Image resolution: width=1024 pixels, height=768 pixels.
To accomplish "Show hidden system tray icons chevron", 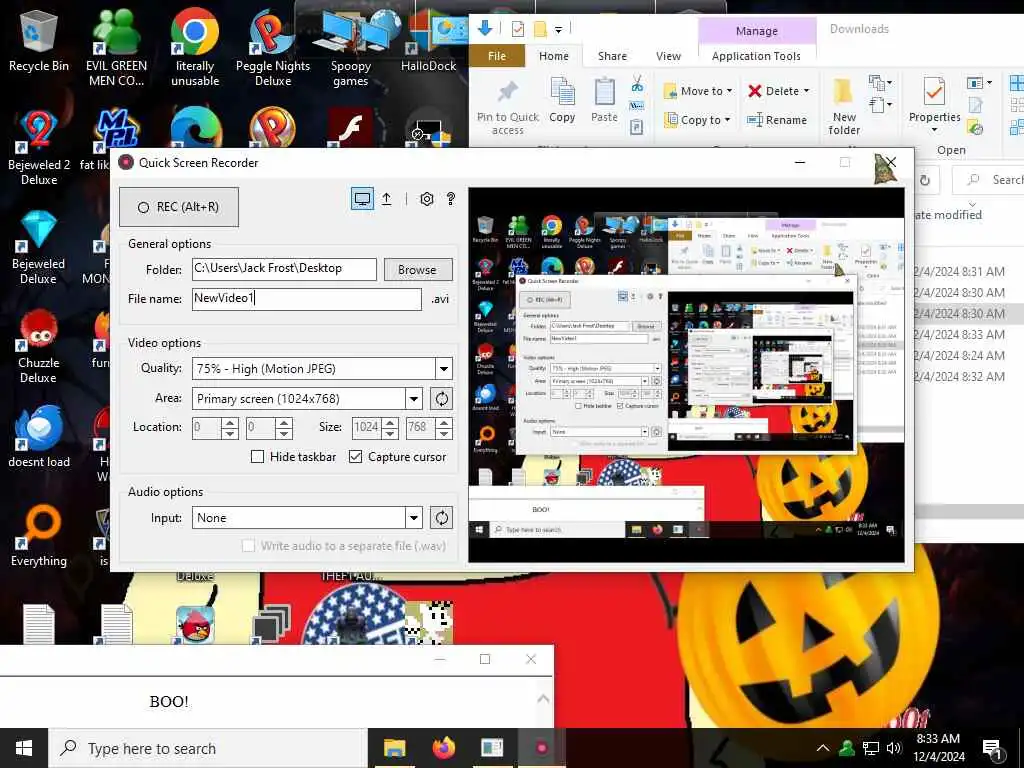I will 823,748.
